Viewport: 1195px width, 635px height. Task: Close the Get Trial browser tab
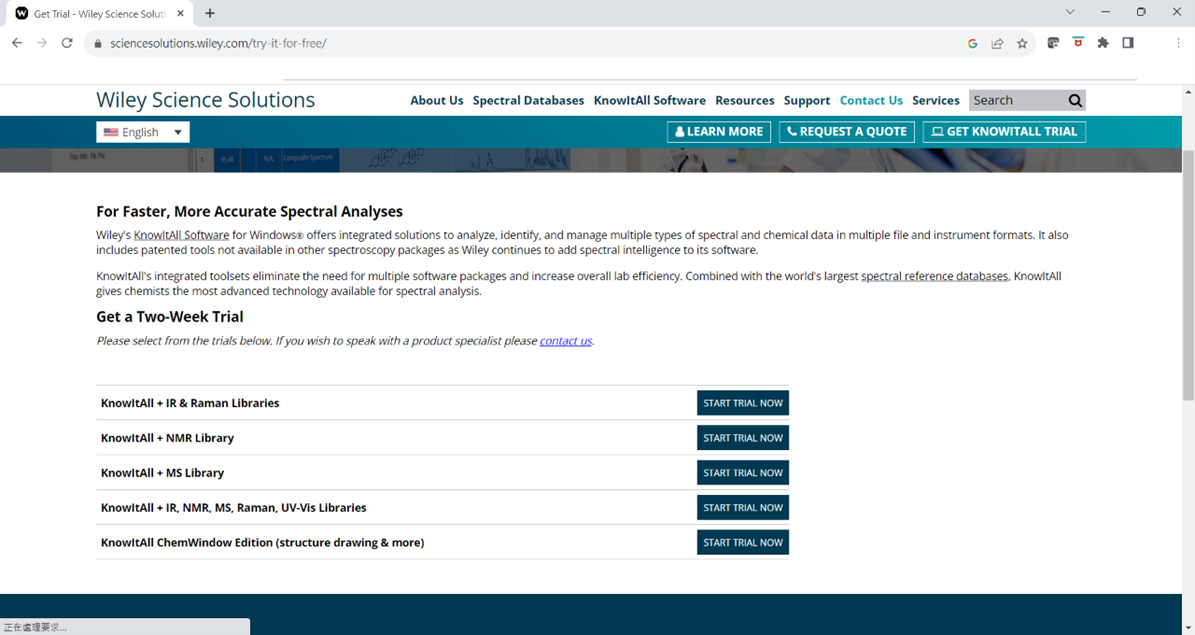(181, 13)
